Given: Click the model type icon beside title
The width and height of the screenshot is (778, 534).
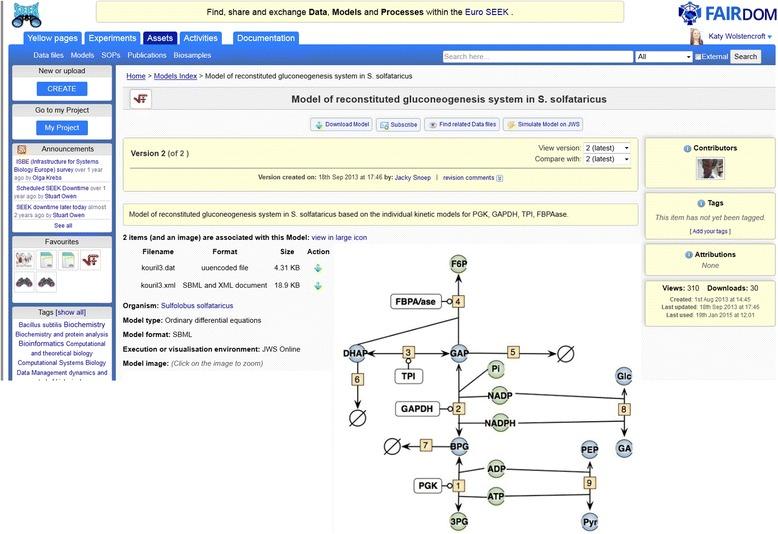Looking at the screenshot, I should pos(141,100).
